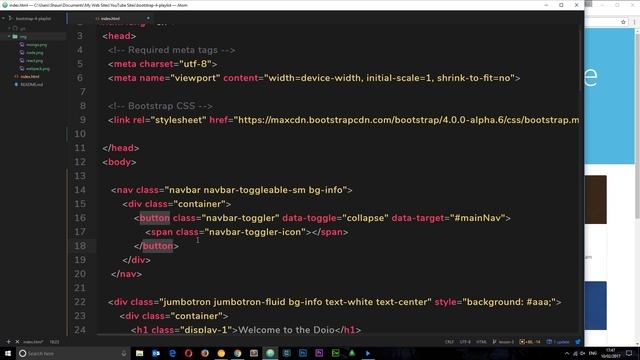640x360 pixels.
Task: Click the editor vertical scrollbar
Action: tap(581, 60)
